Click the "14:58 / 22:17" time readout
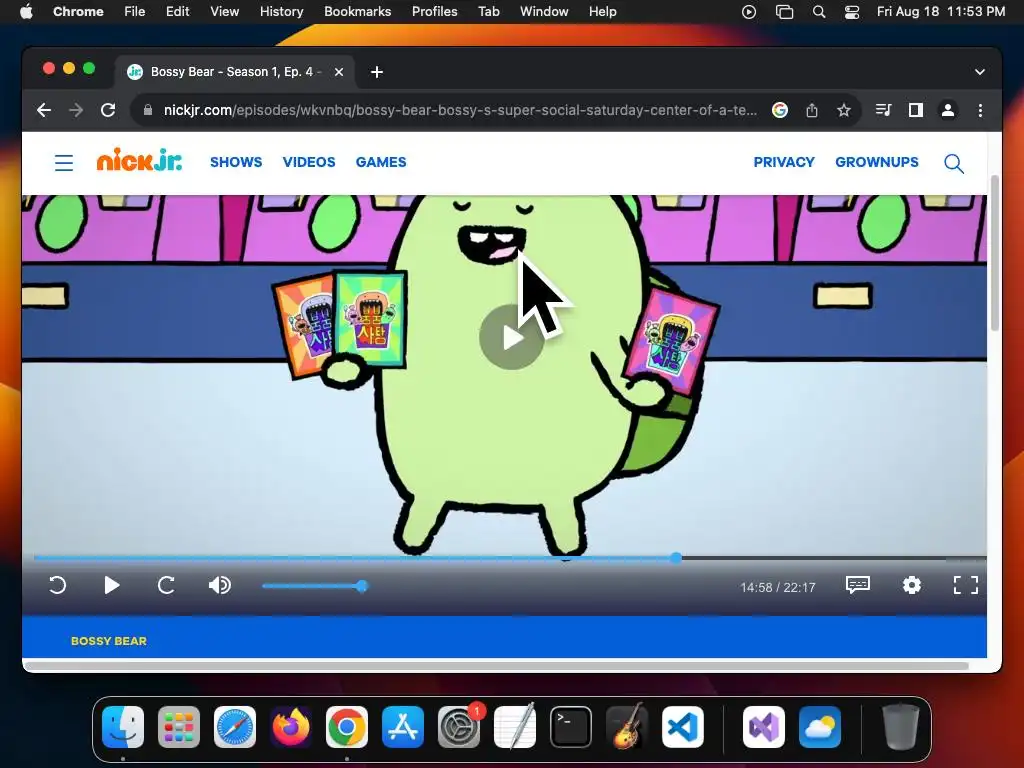This screenshot has width=1024, height=768. 778,588
